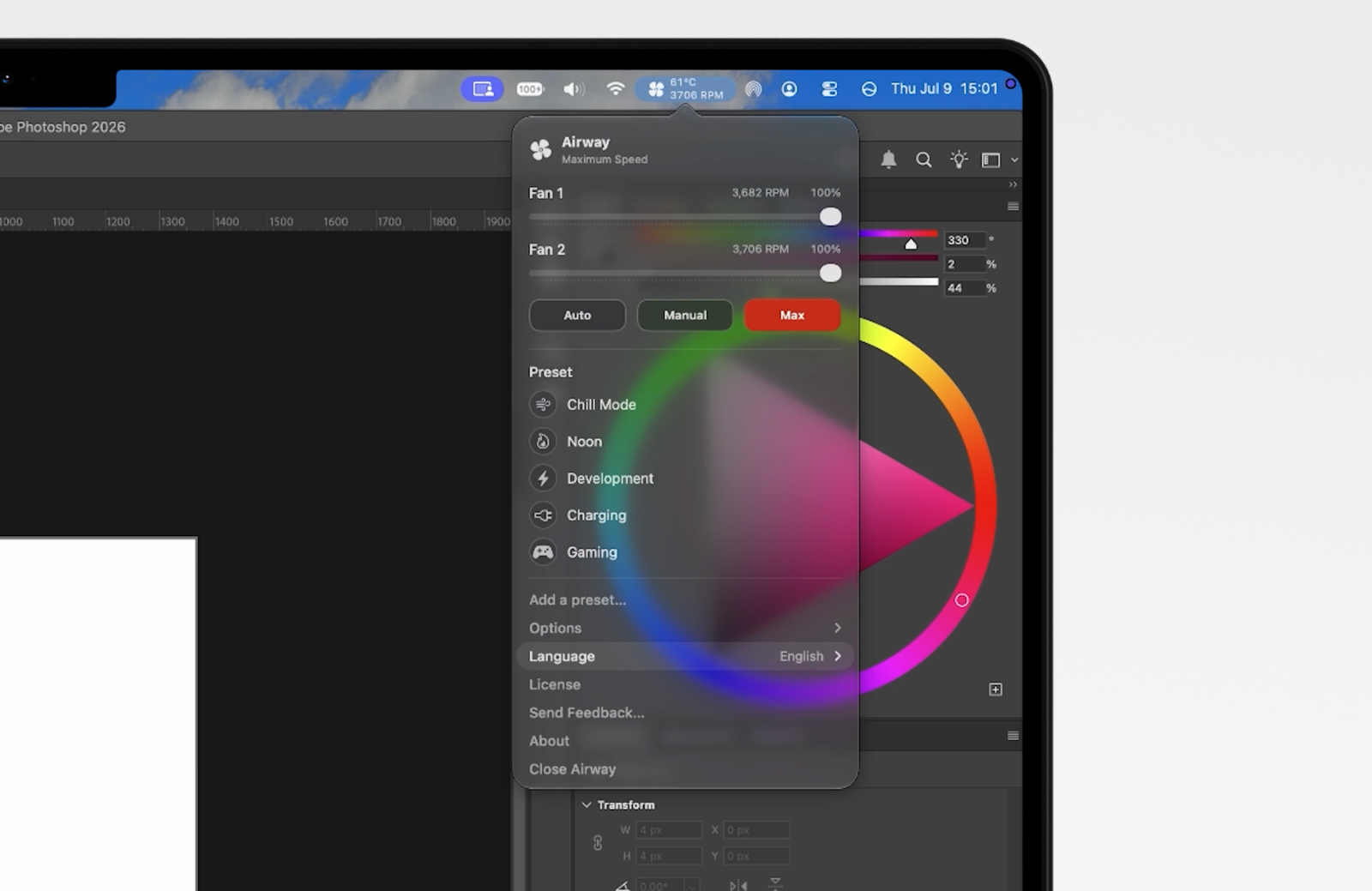Open the user account icon in the menu bar
This screenshot has width=1372, height=891.
789,89
